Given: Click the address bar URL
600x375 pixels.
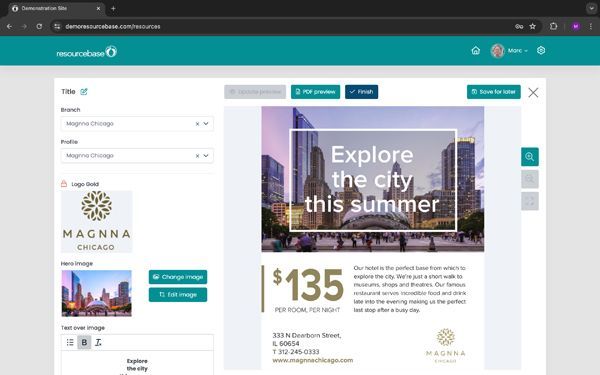Looking at the screenshot, I should click(113, 26).
